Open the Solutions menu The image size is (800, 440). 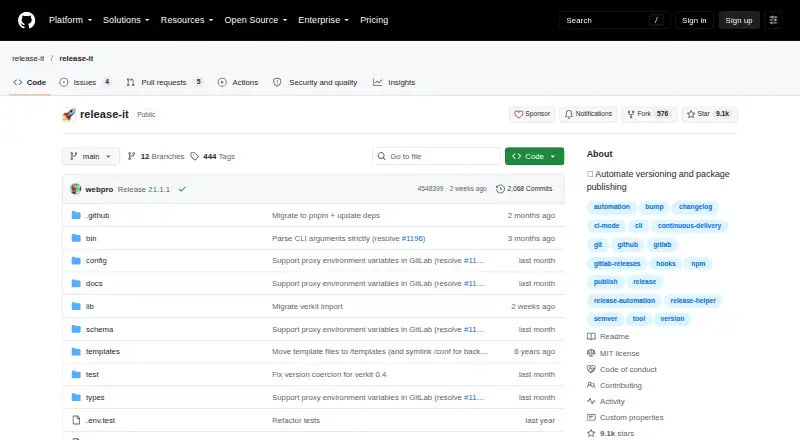click(126, 20)
